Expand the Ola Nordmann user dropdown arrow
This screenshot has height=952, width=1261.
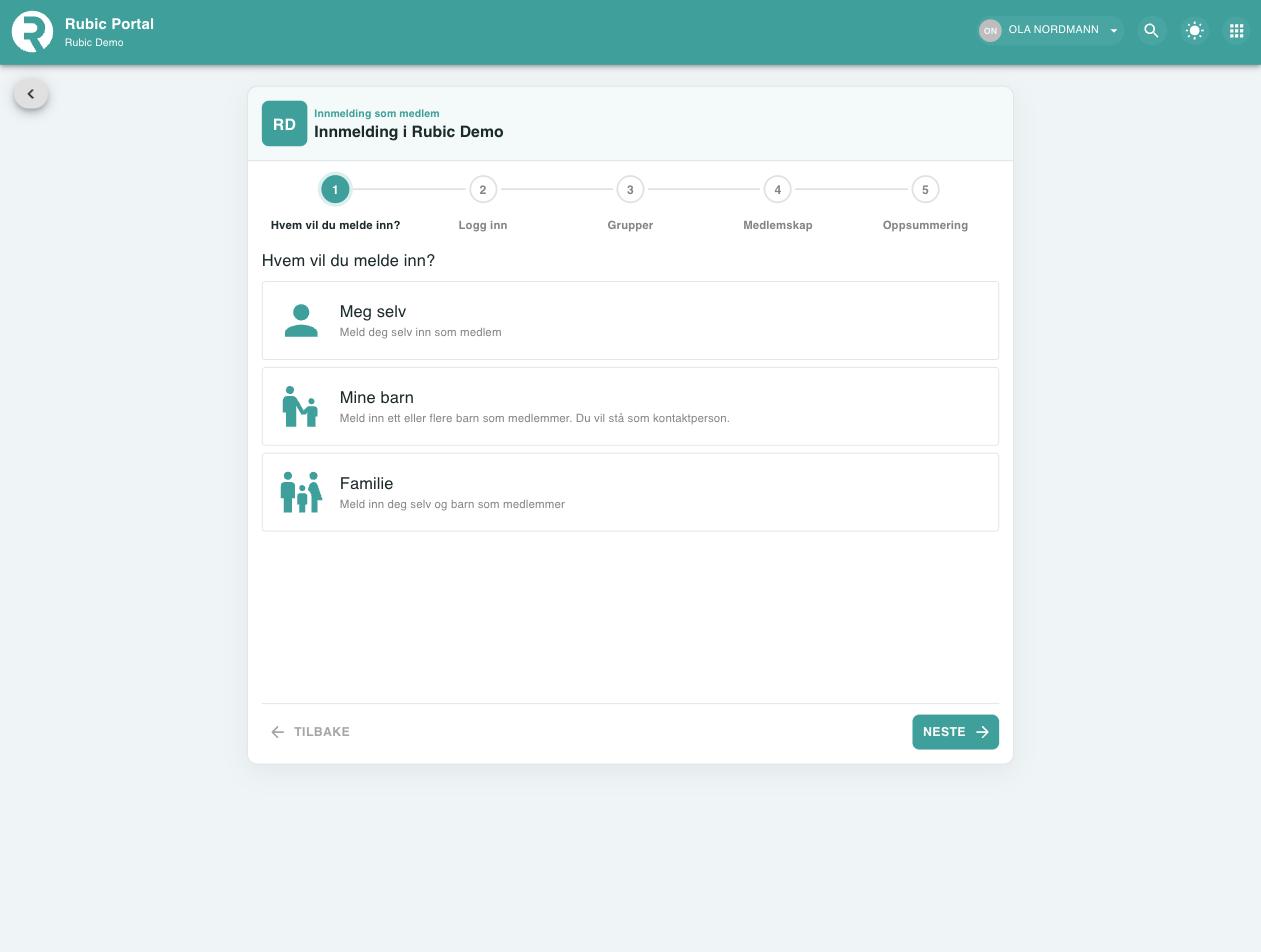[1113, 31]
